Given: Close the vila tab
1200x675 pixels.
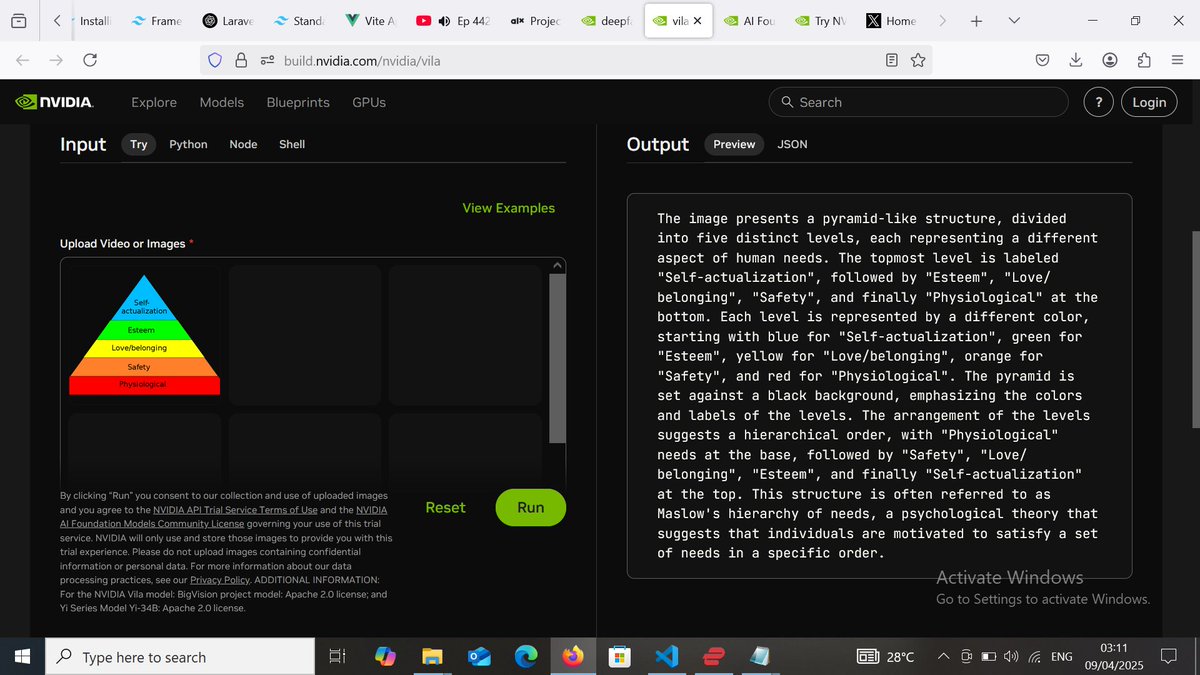Looking at the screenshot, I should coord(697,20).
